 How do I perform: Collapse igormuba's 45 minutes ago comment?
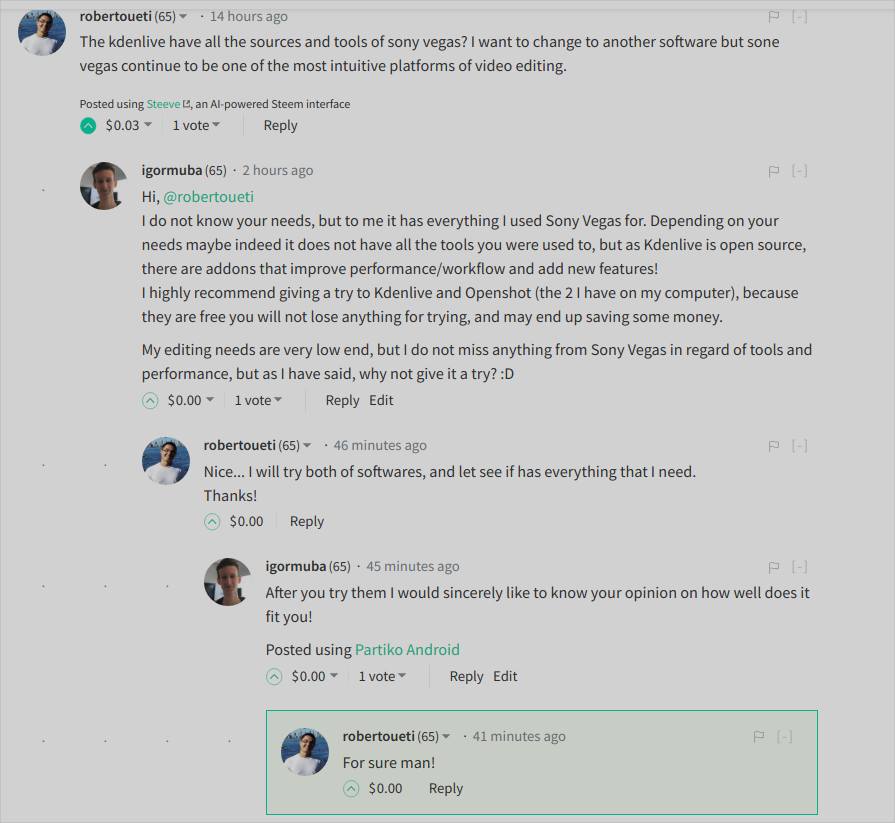[x=800, y=568]
